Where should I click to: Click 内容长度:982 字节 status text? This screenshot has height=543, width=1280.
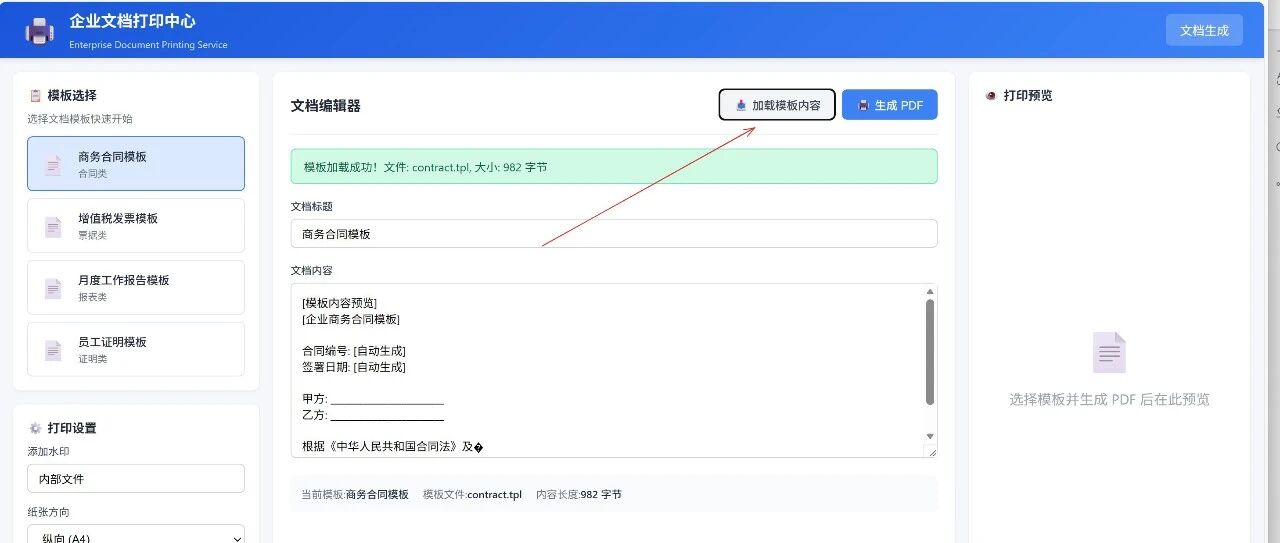(579, 495)
